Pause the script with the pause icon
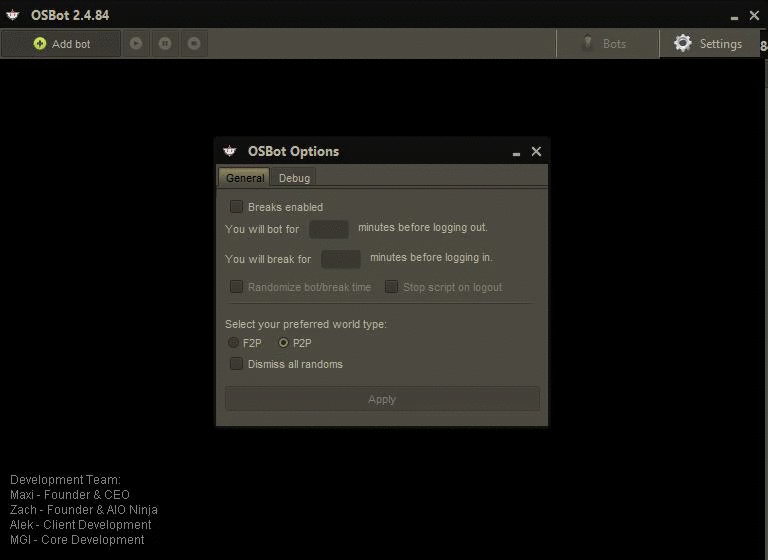 [x=165, y=44]
